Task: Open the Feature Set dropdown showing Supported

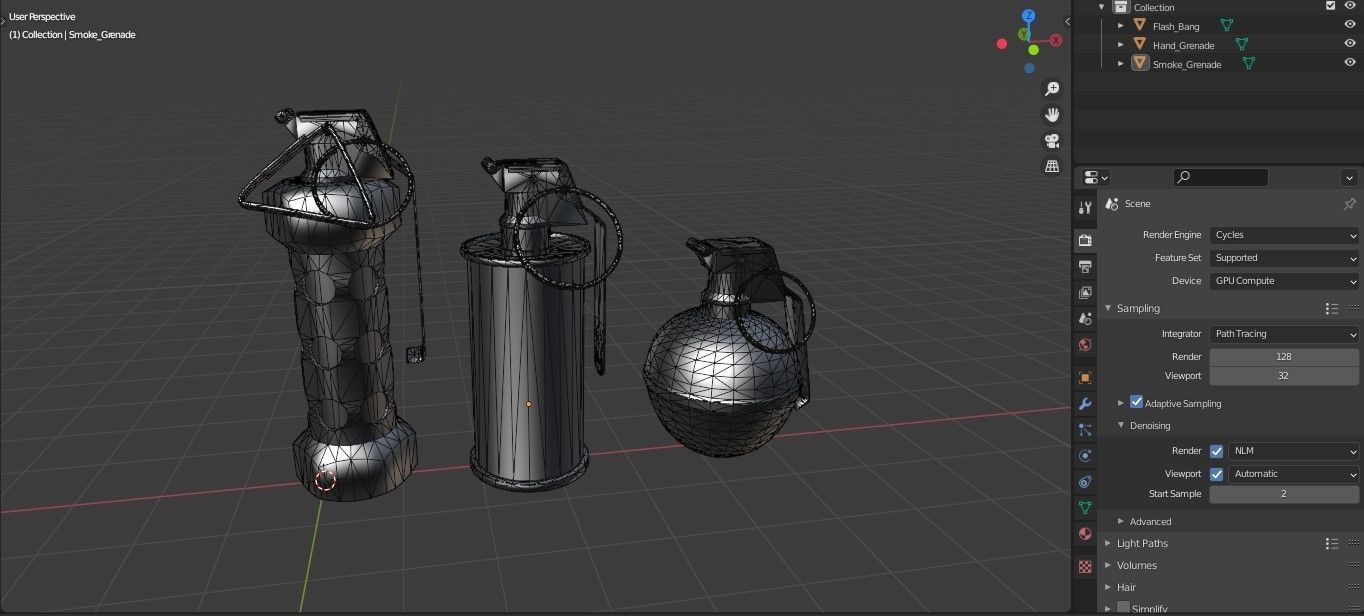Action: [x=1284, y=258]
